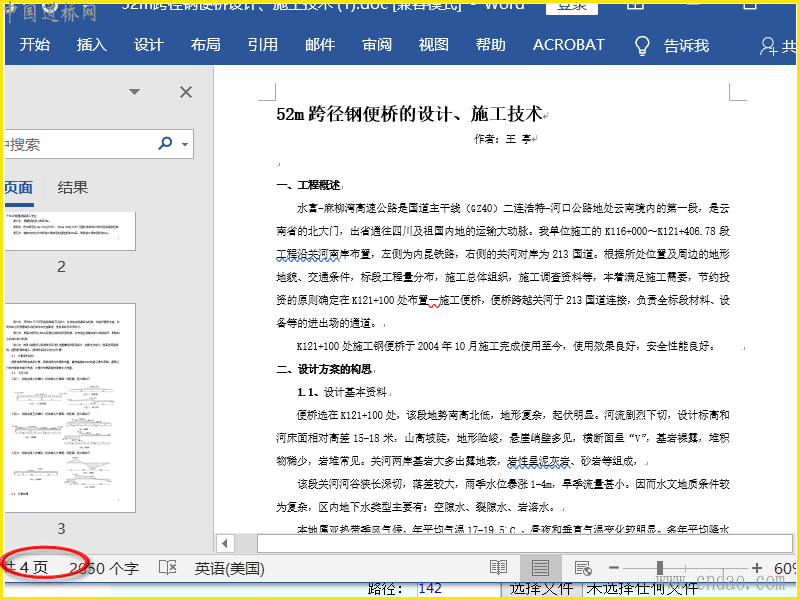Change language 英语(美国) in status bar
Viewport: 800px width, 600px height.
point(229,568)
